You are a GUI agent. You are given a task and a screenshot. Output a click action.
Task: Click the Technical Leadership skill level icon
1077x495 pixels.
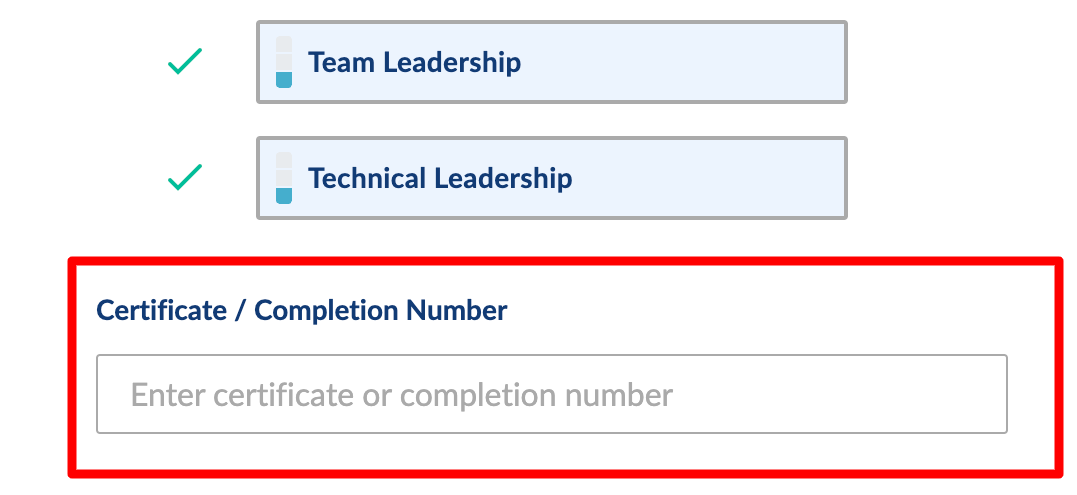(284, 178)
